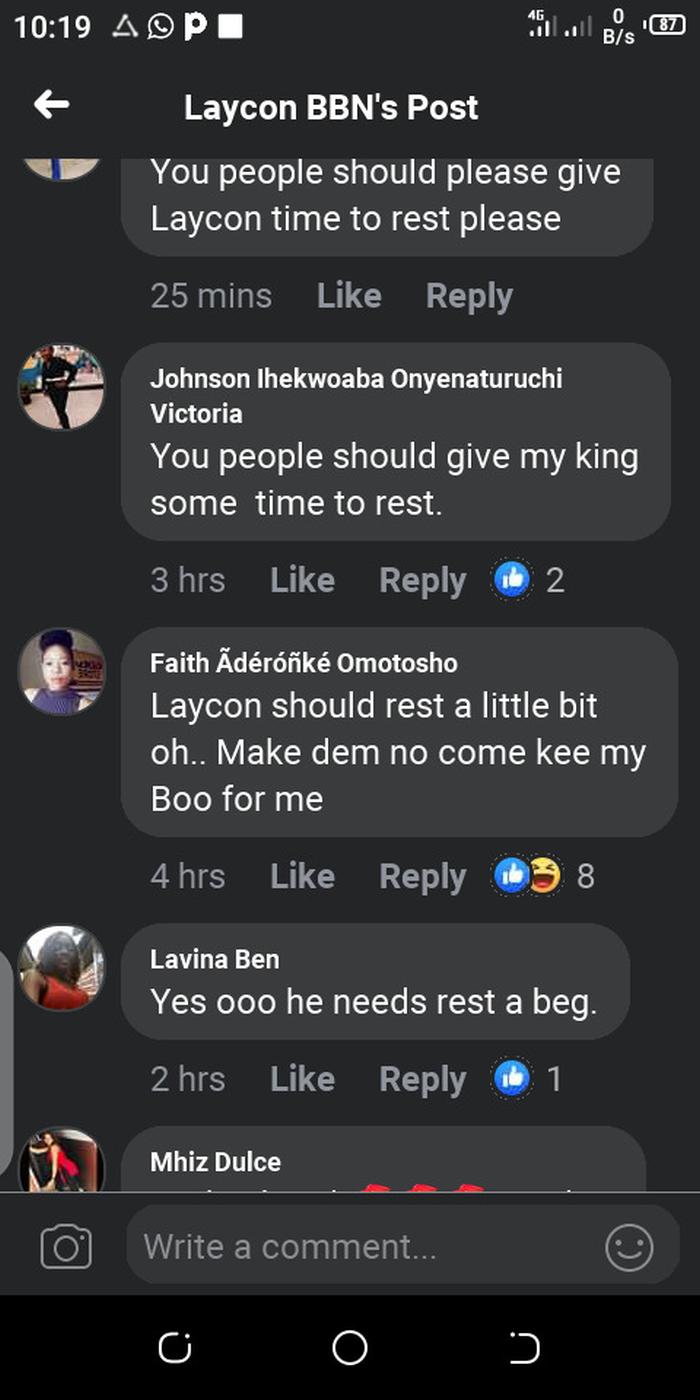The width and height of the screenshot is (700, 1400).
Task: Tap like reaction icon on Johnson's comment
Action: point(512,580)
